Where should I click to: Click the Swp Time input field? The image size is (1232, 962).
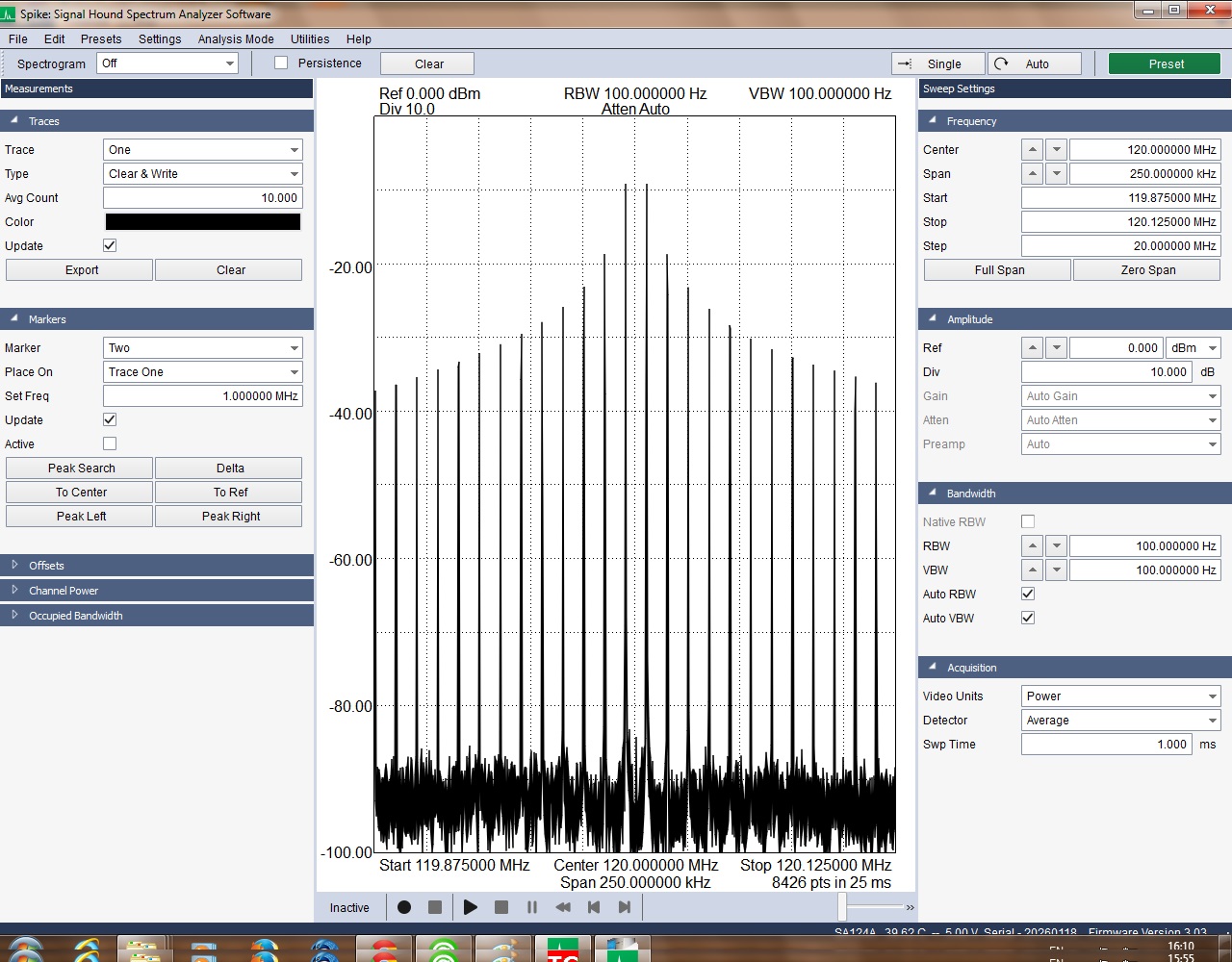[x=1107, y=745]
